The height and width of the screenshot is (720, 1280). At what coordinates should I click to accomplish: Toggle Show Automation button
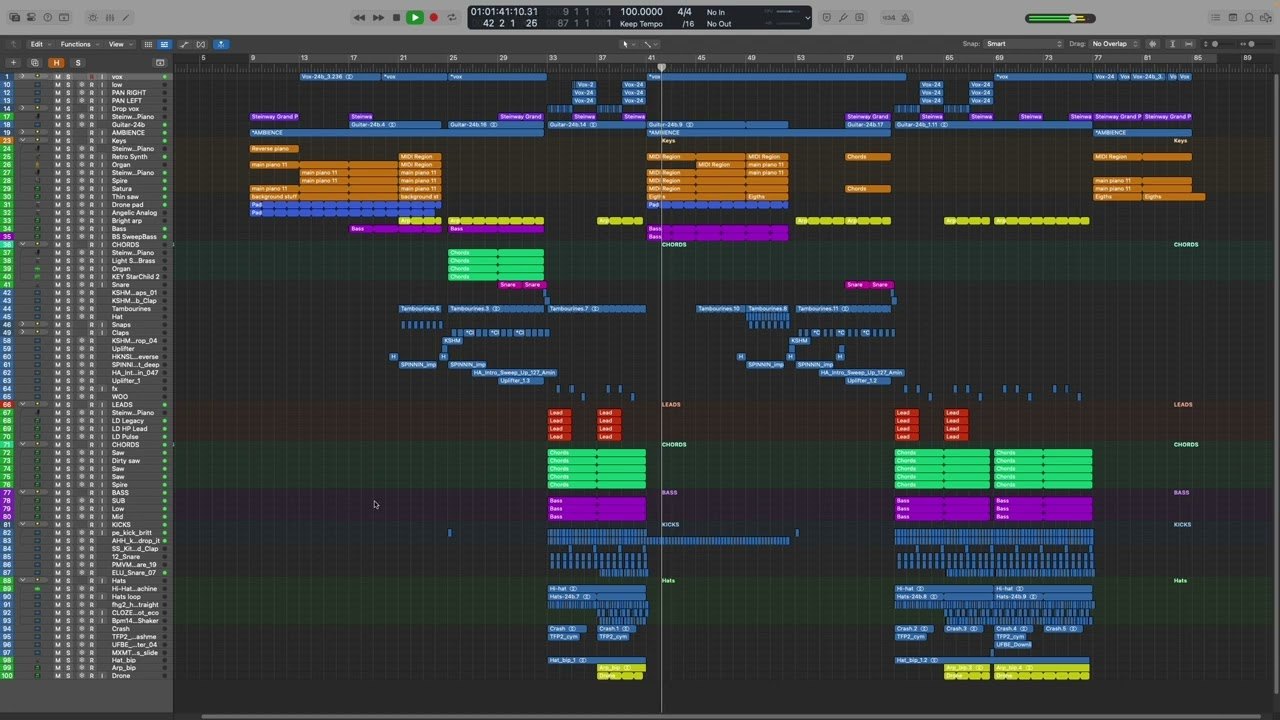[185, 44]
